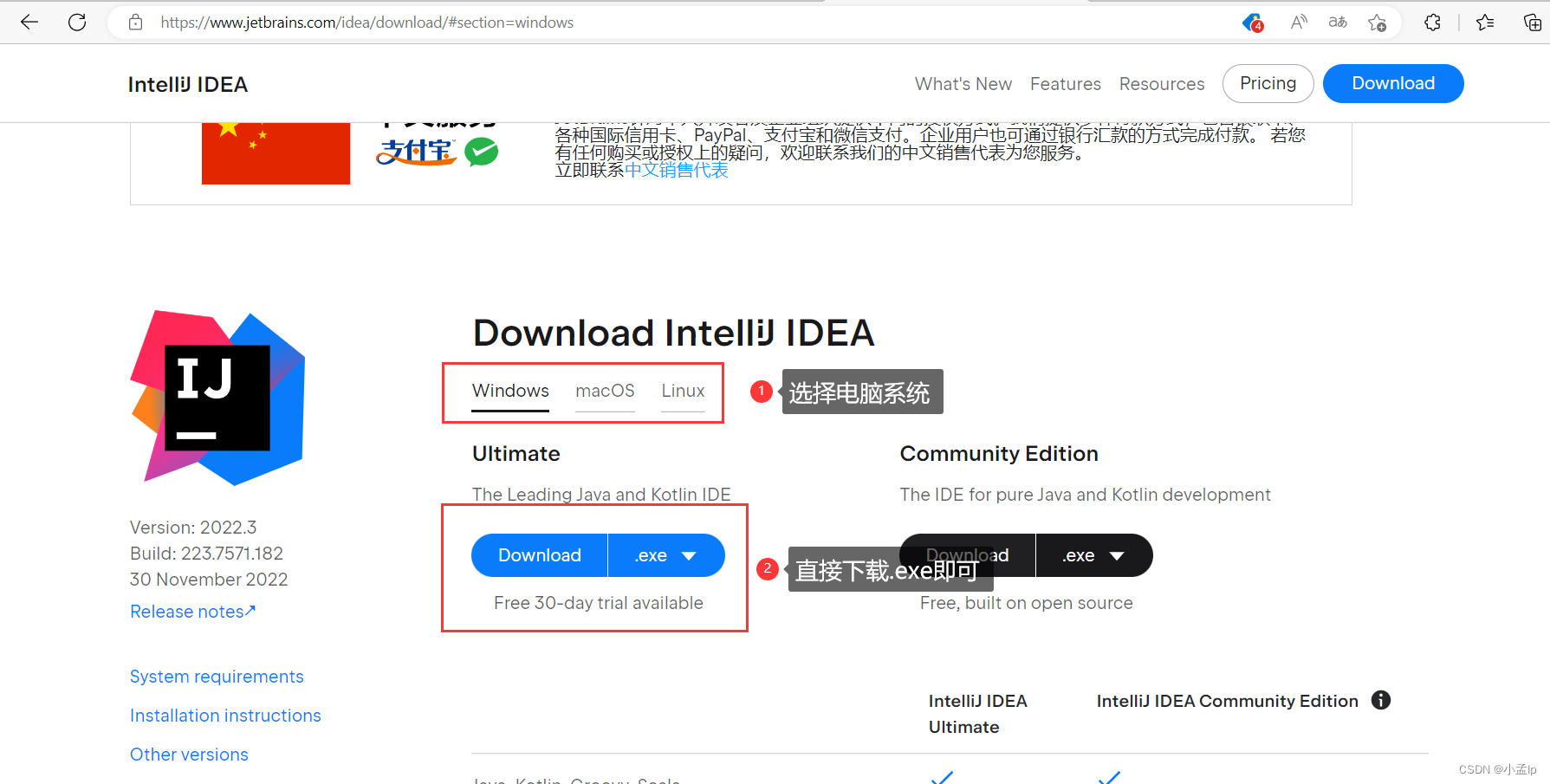Click the Free 30-day trial available text
This screenshot has width=1550, height=784.
click(598, 603)
